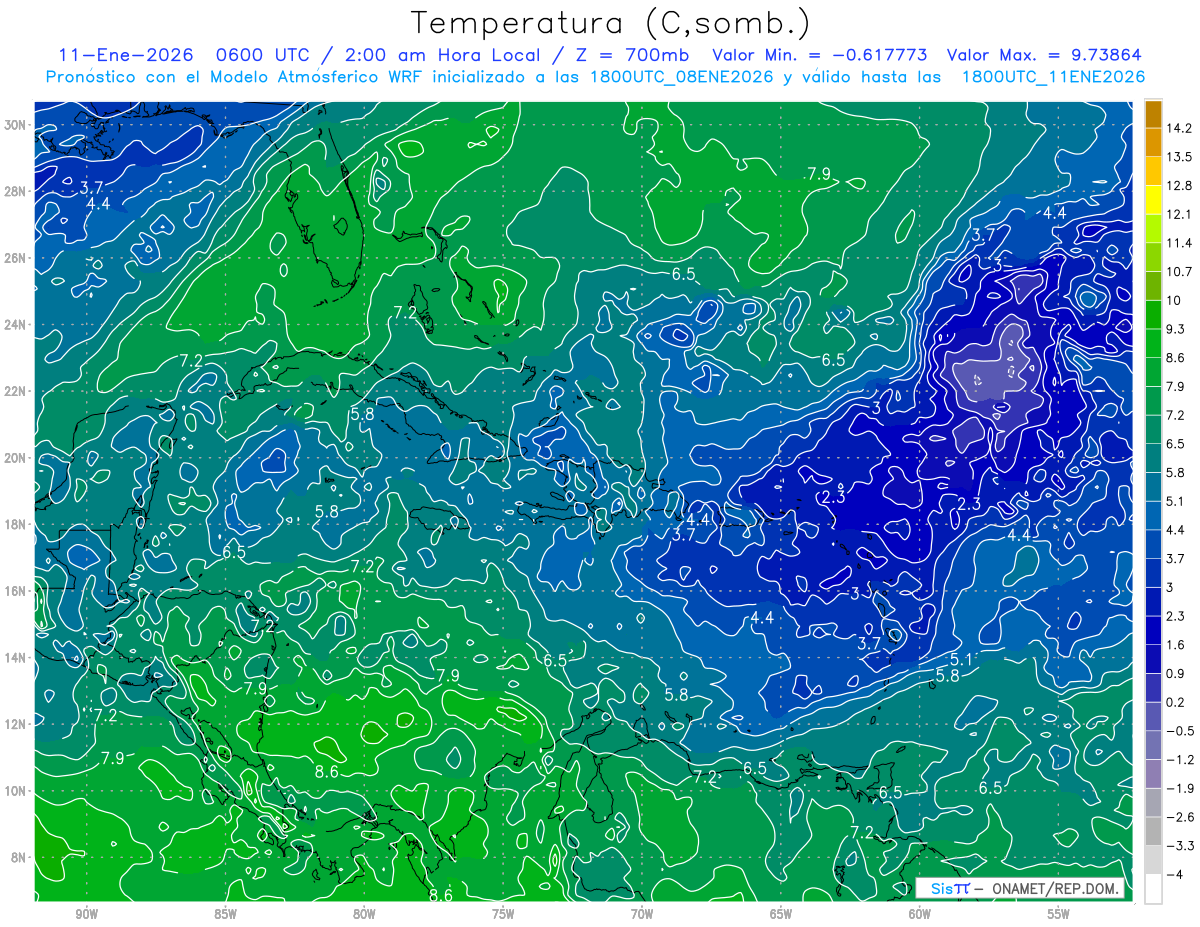The image size is (1200, 927).
Task: Click the "65W" longitude axis label
Action: pos(781,915)
